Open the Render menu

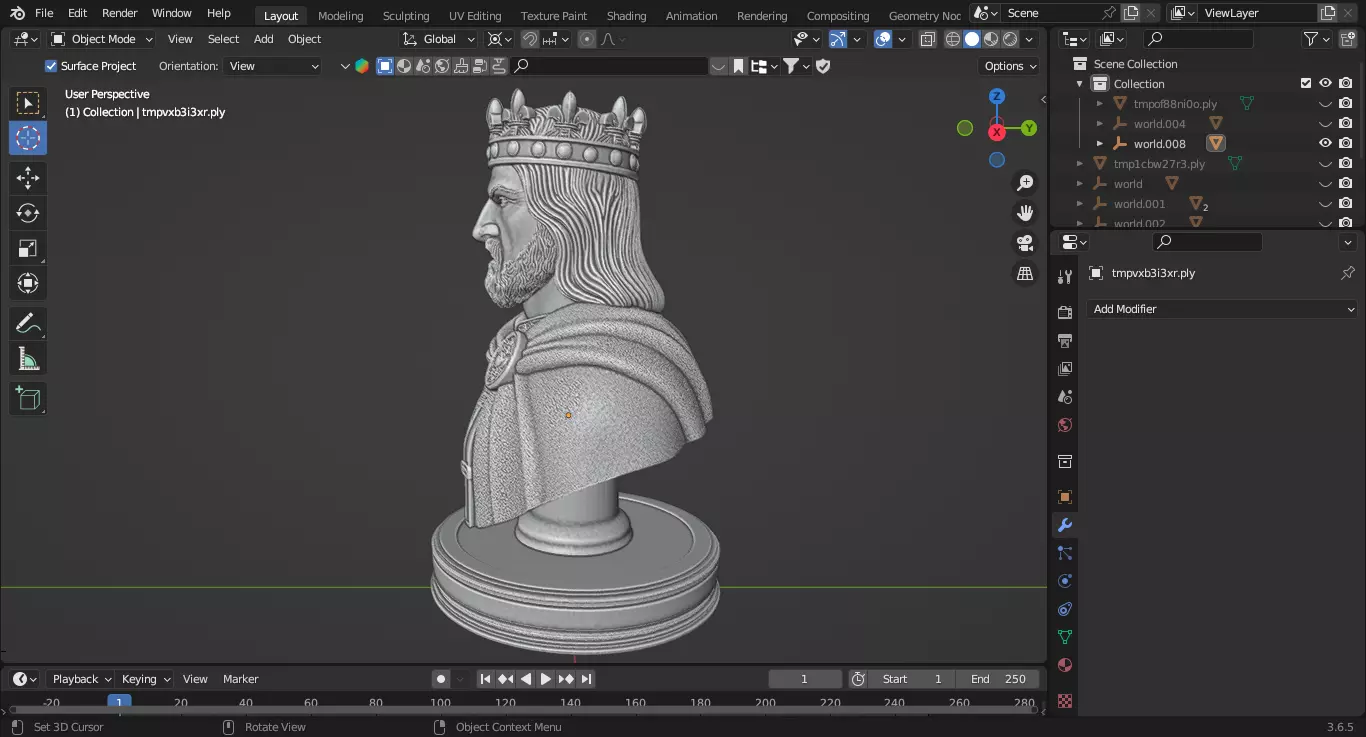[x=120, y=13]
